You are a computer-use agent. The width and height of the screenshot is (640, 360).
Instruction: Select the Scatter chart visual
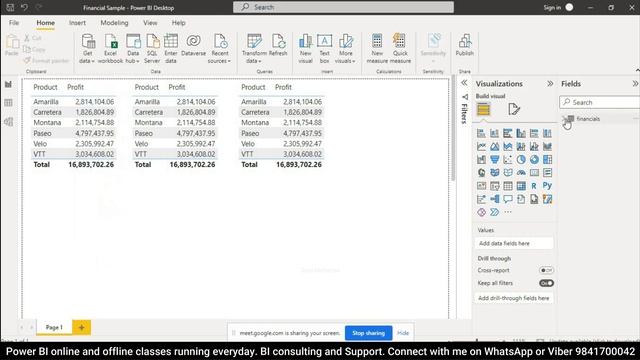tap(508, 160)
